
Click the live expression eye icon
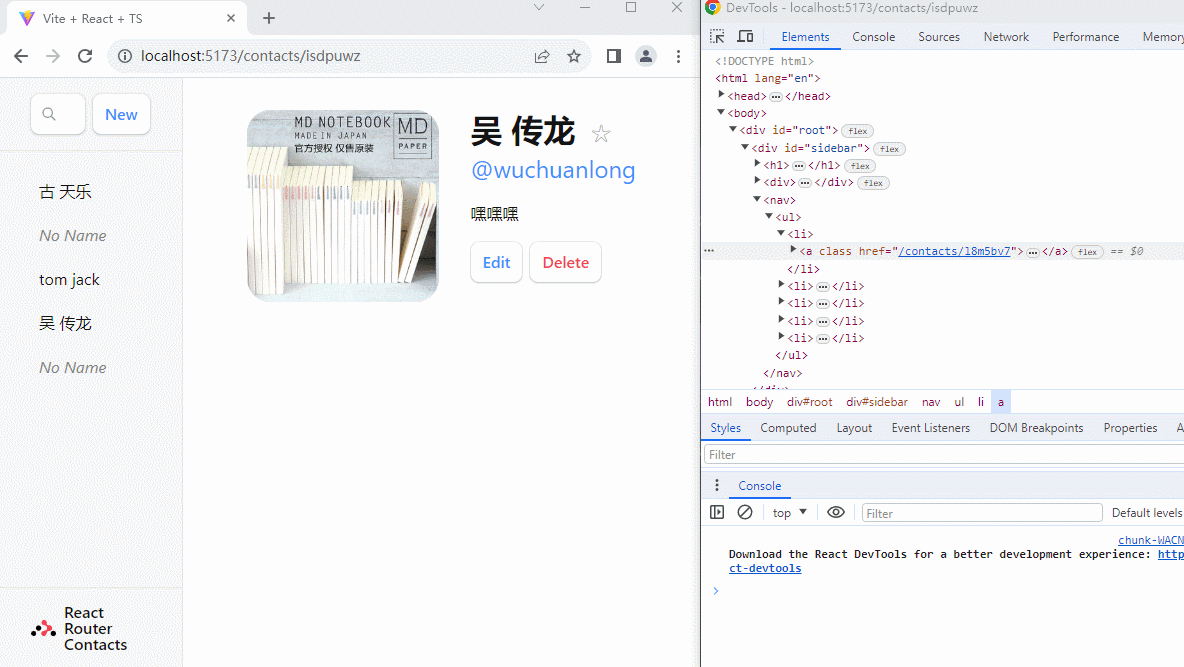(836, 512)
